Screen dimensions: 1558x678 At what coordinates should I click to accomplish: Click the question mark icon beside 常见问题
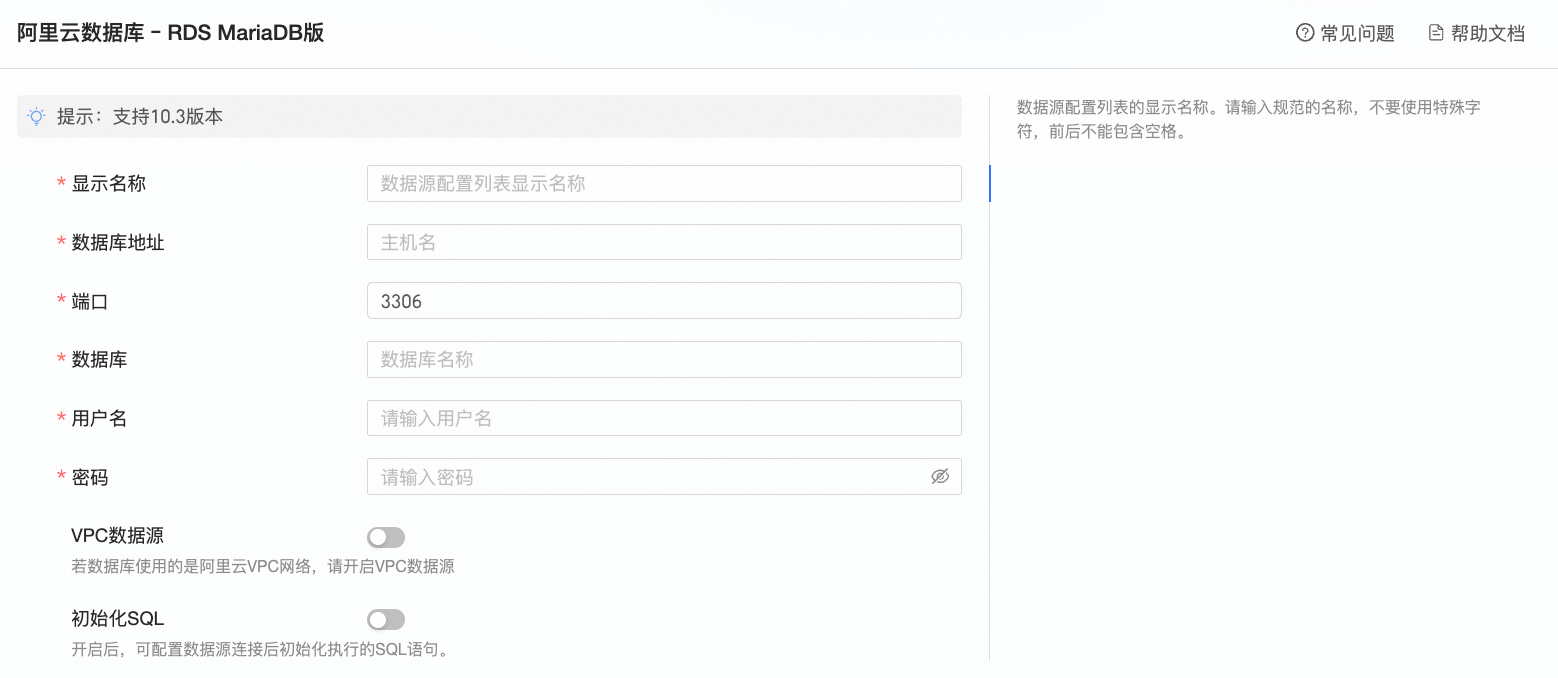tap(1304, 33)
